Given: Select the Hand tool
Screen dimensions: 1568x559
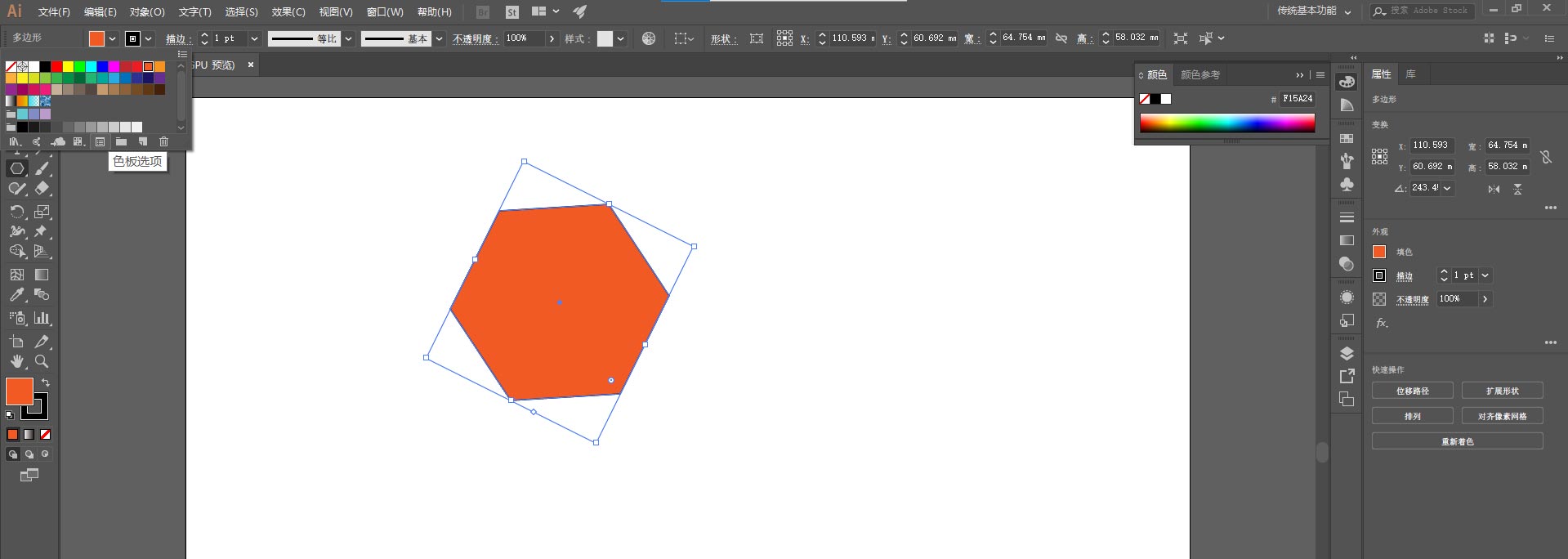Looking at the screenshot, I should click(x=17, y=361).
